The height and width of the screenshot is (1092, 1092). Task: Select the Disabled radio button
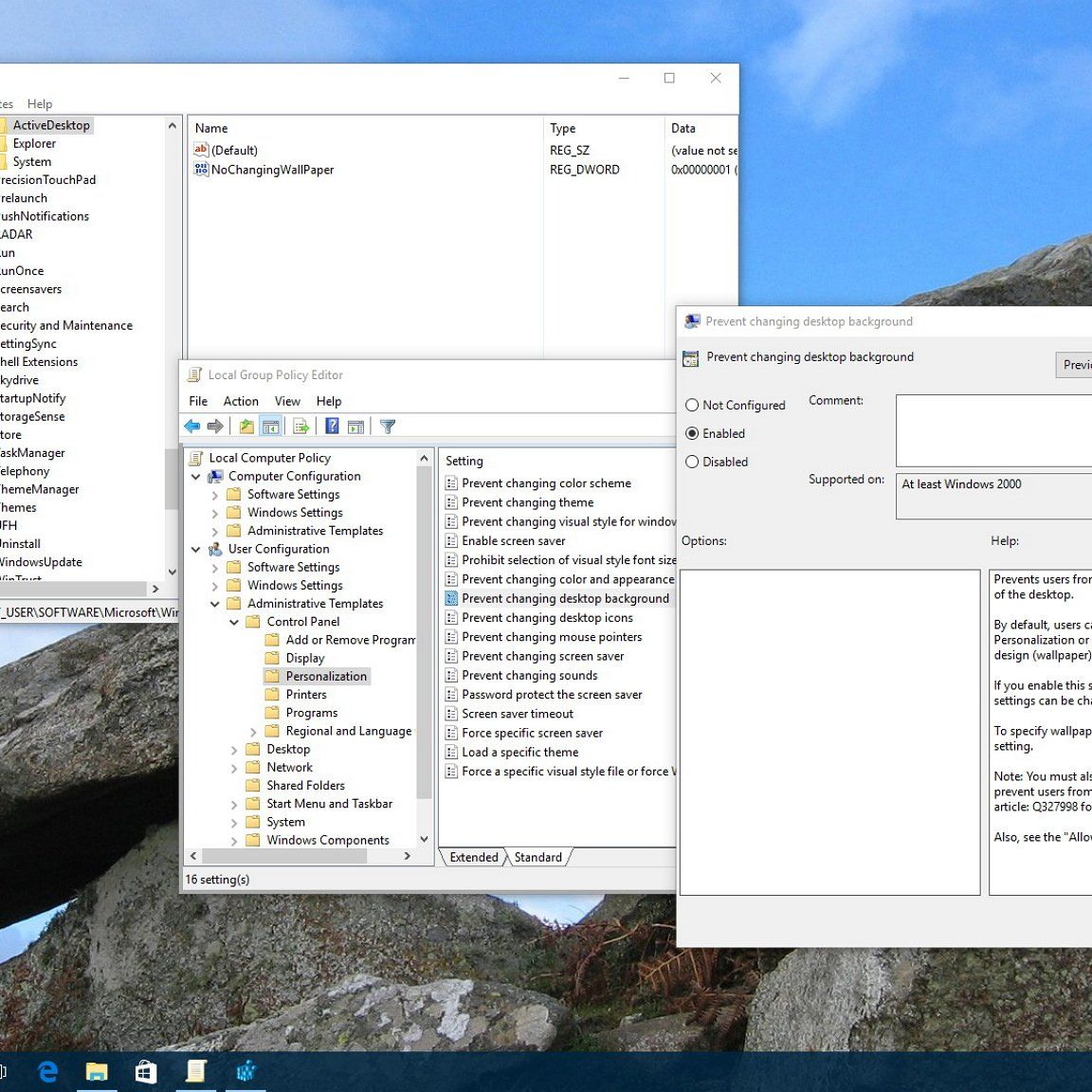tap(692, 463)
